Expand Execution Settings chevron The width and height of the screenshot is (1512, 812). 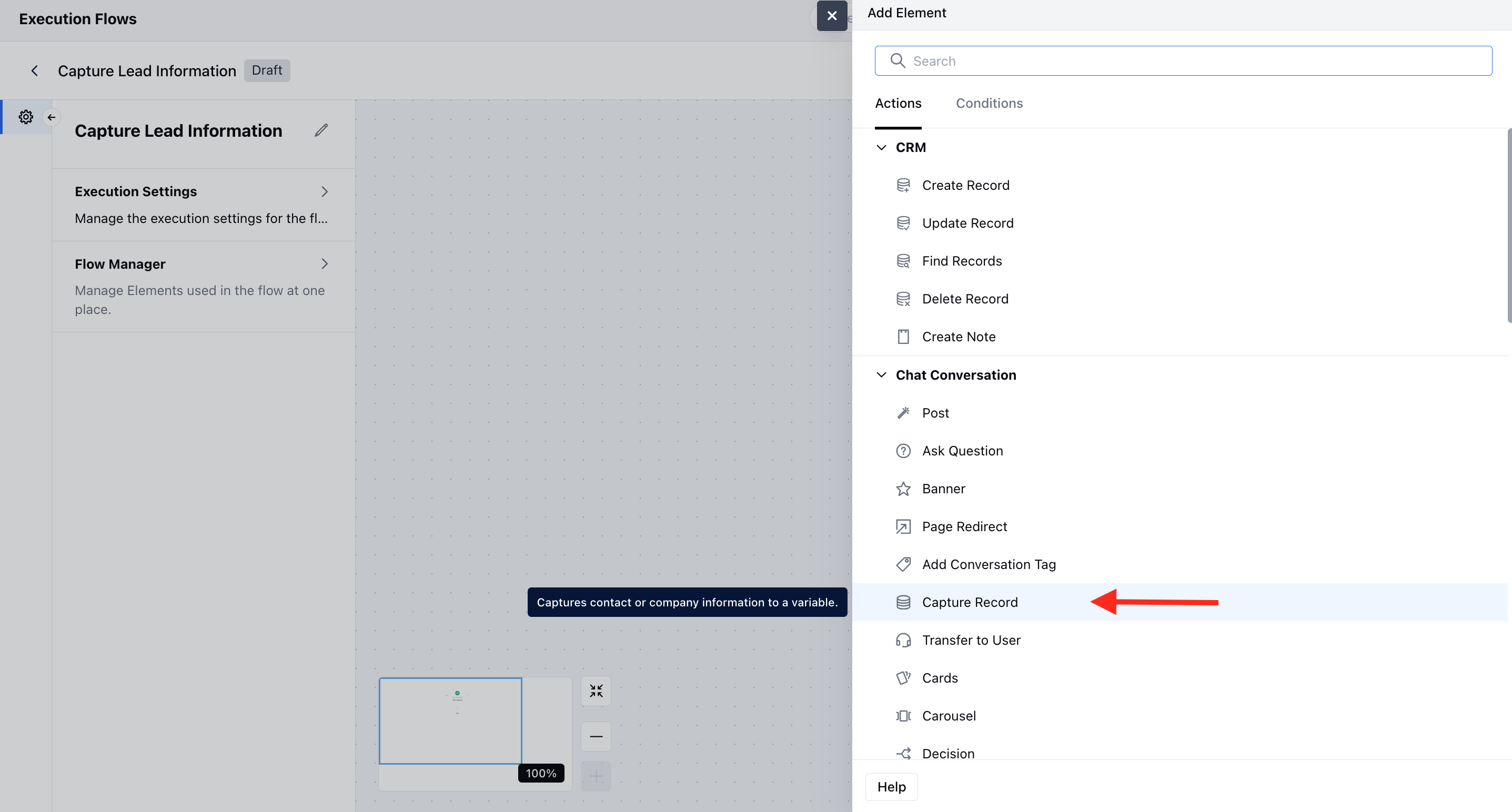pyautogui.click(x=325, y=191)
